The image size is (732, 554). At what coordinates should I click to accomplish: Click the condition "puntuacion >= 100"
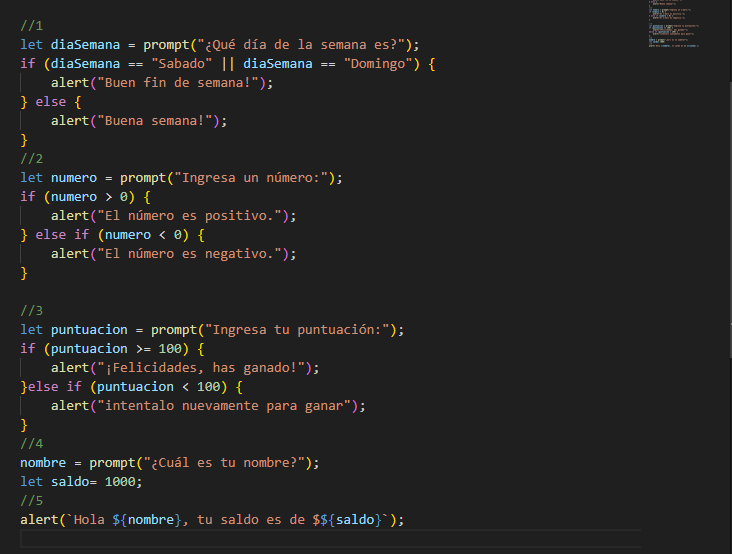coord(116,349)
